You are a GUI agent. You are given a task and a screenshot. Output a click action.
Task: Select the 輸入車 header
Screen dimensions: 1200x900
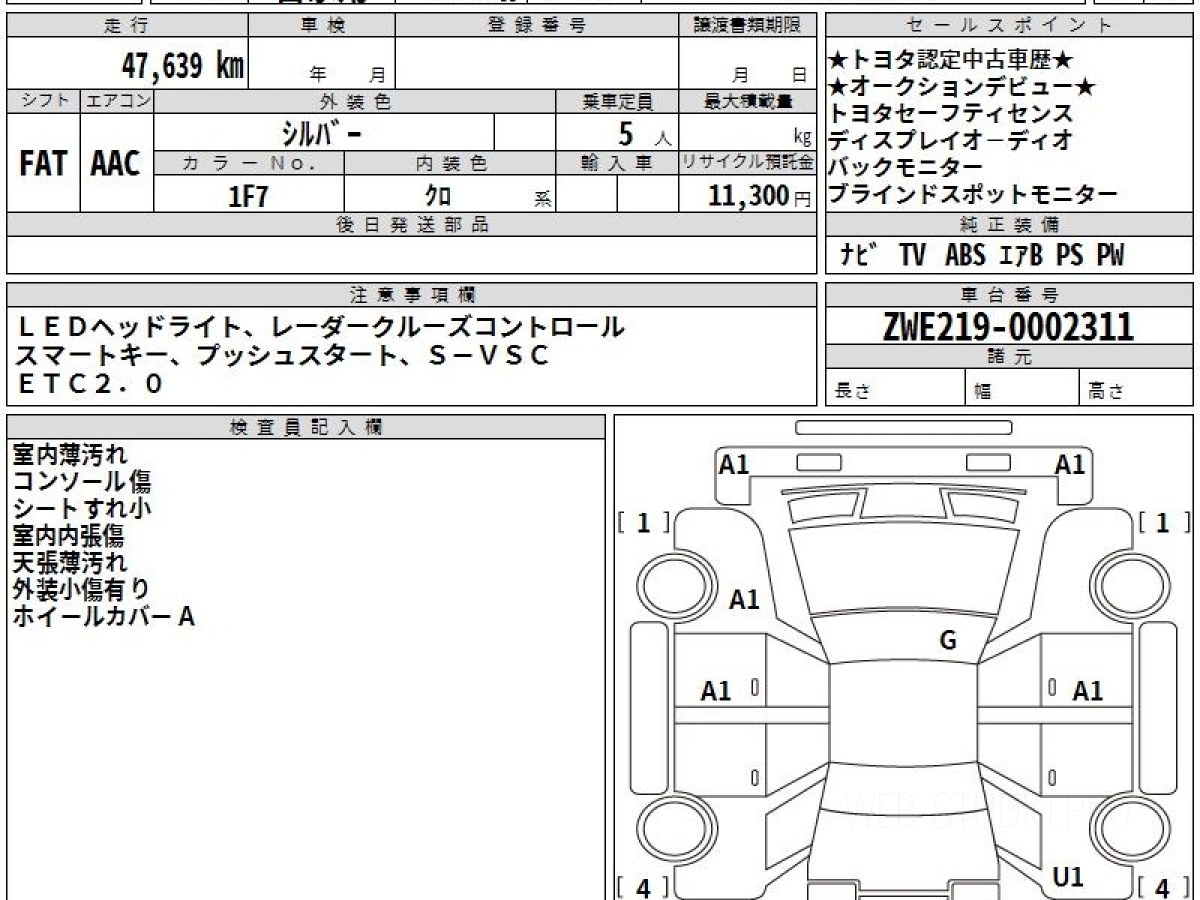click(x=617, y=163)
